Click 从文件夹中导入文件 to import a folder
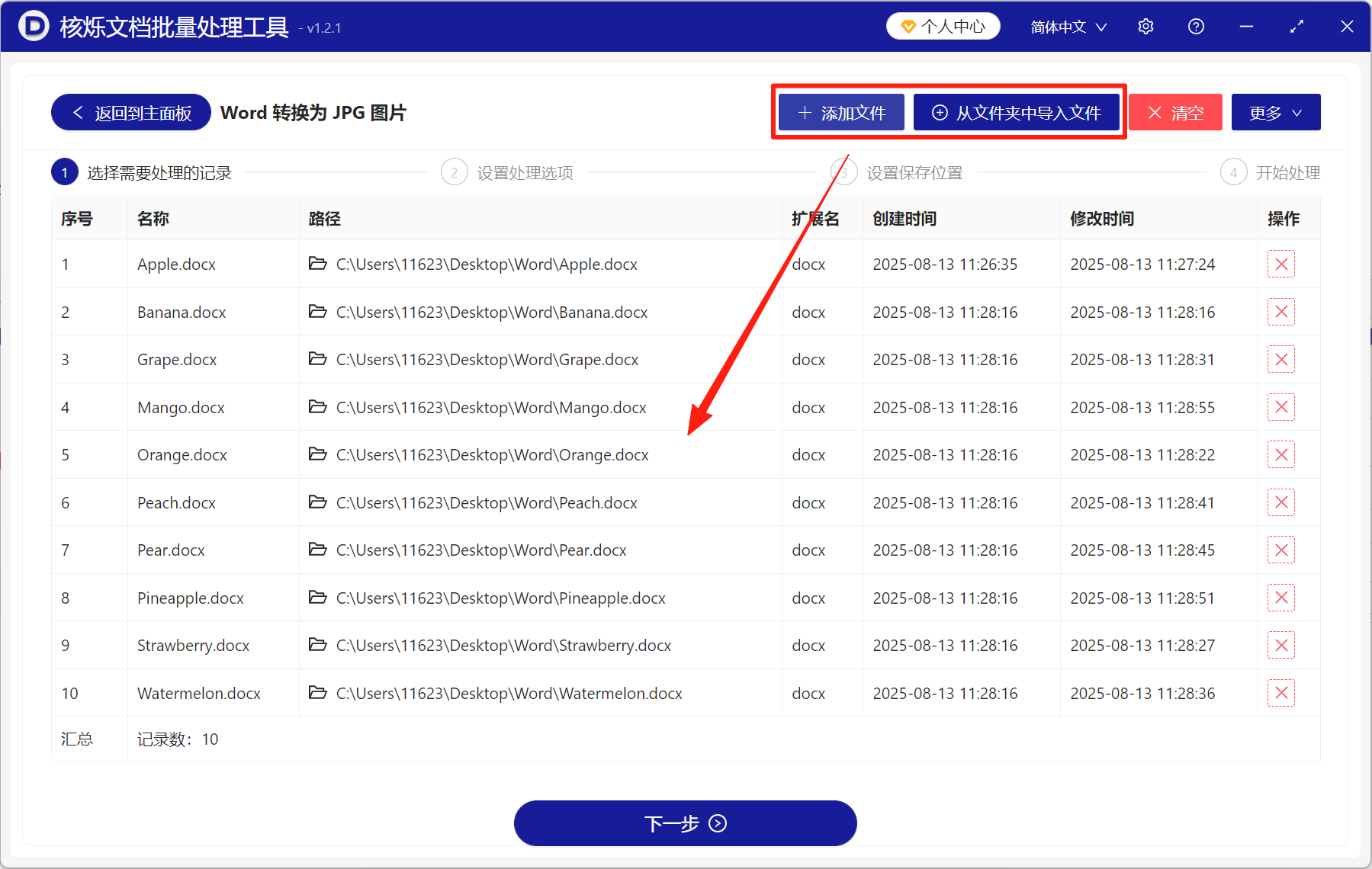This screenshot has width=1372, height=869. [1017, 112]
